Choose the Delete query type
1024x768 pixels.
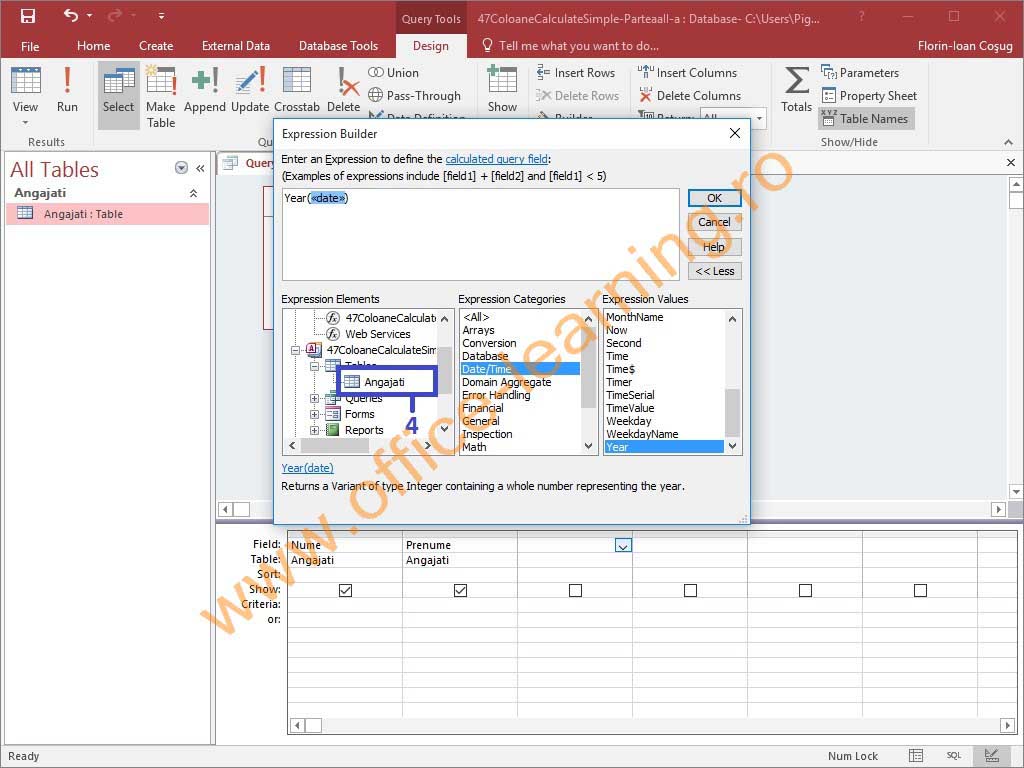pyautogui.click(x=344, y=89)
